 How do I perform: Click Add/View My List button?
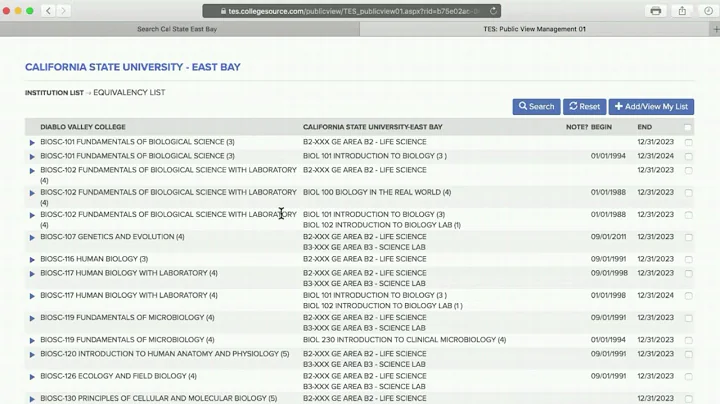pos(651,107)
